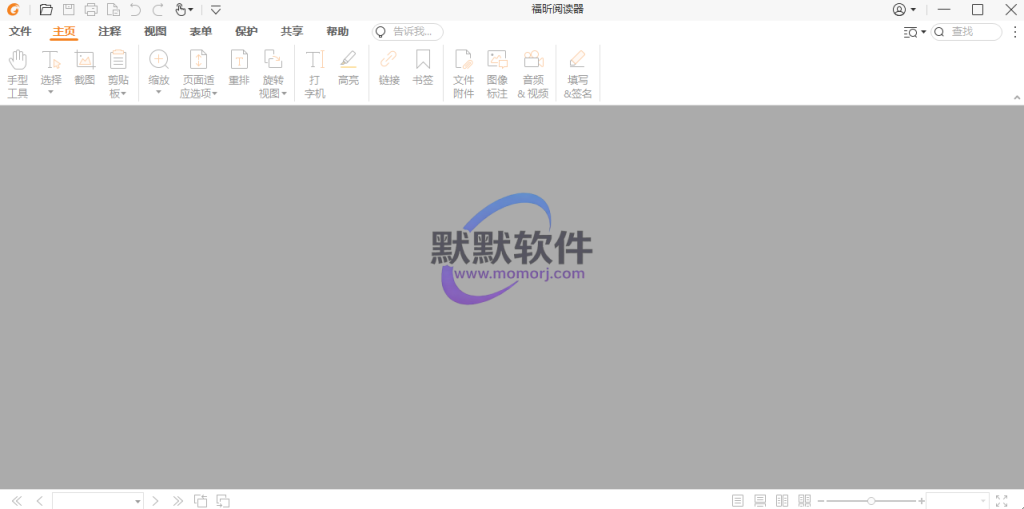1024x509 pixels.
Task: Click the Open file folder button
Action: pyautogui.click(x=46, y=10)
